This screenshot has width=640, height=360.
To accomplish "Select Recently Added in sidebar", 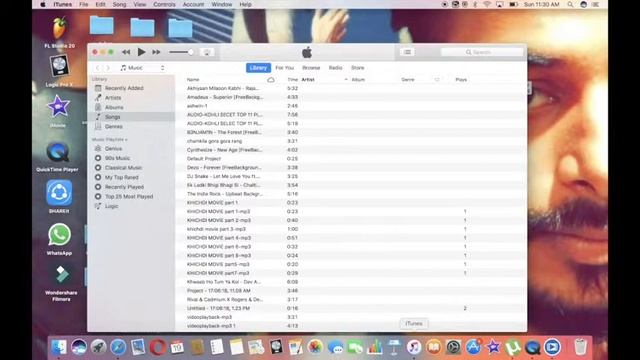I will click(x=124, y=88).
